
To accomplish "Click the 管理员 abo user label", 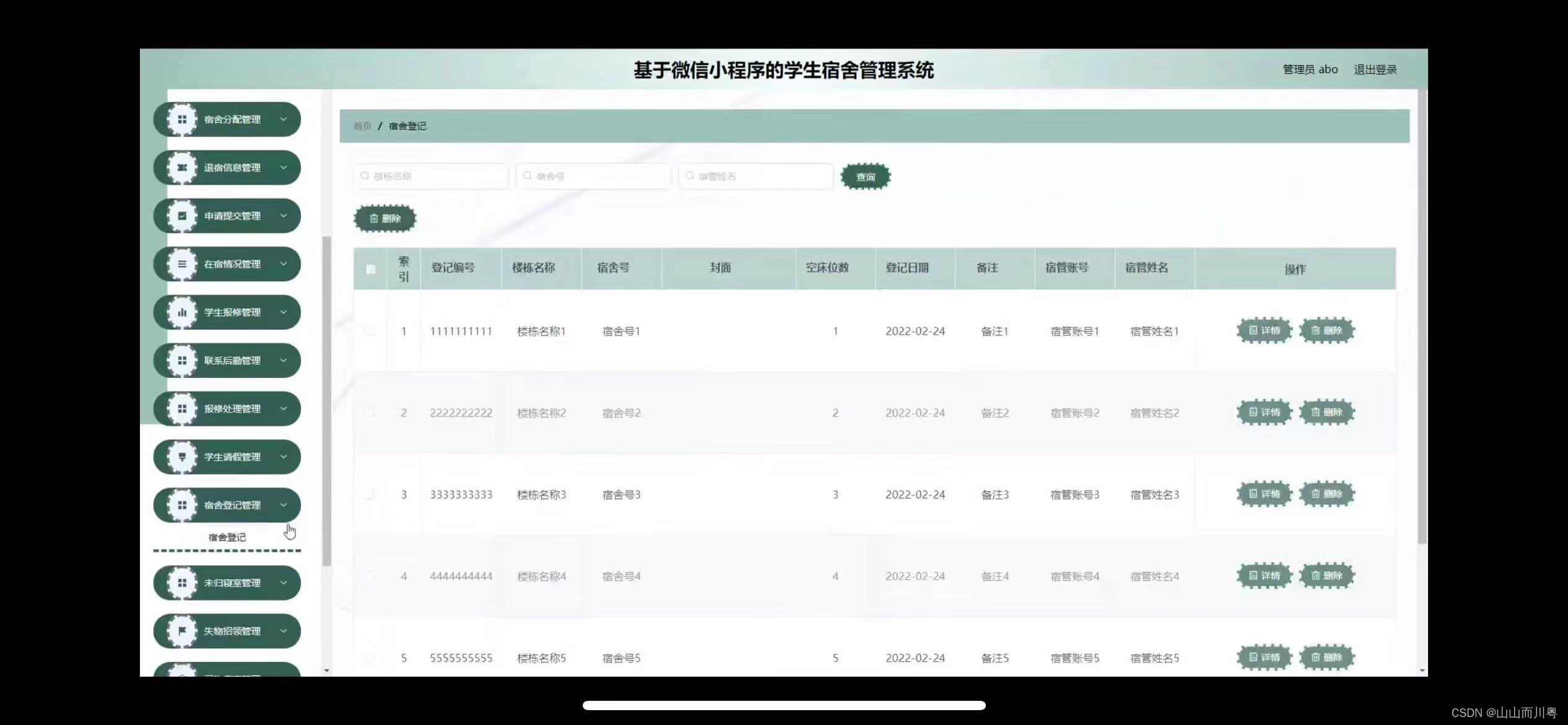I will point(1310,69).
